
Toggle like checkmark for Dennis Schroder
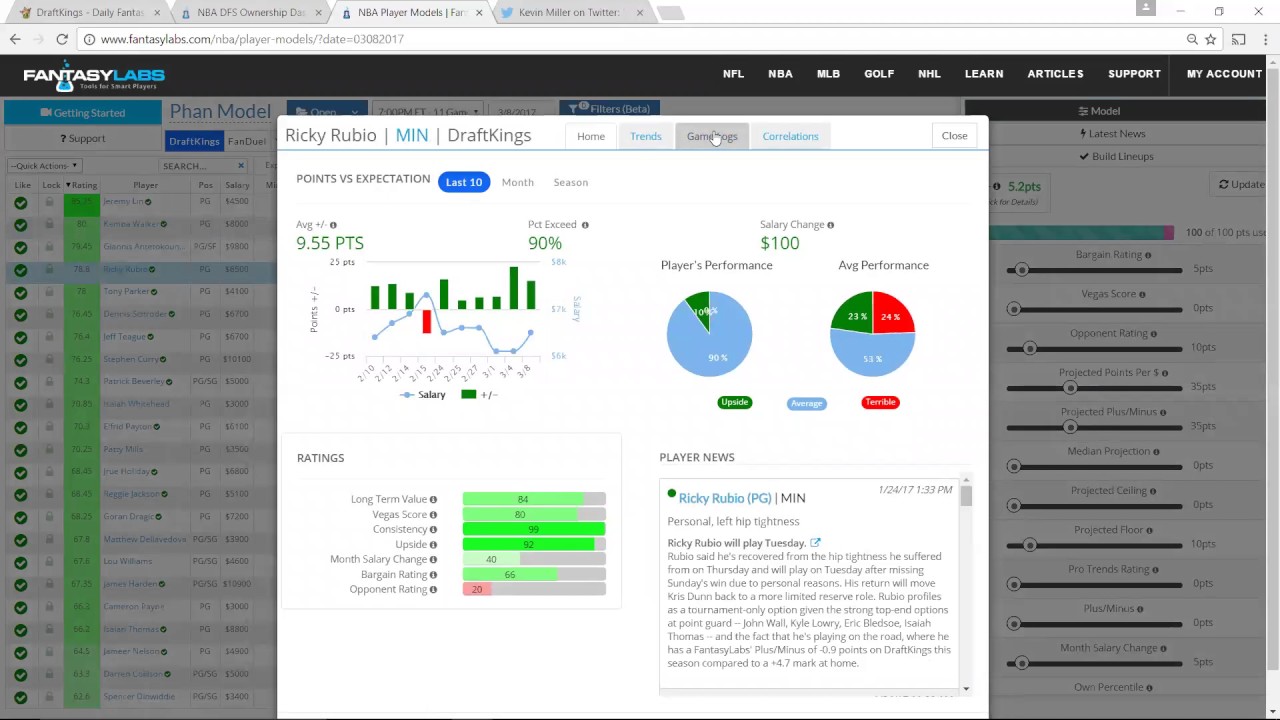point(20,314)
